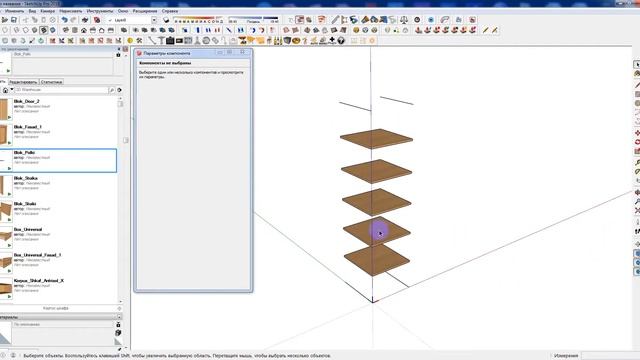Viewport: 640px width, 360px height.
Task: Collapse the materials panel header arrow
Action: point(119,317)
